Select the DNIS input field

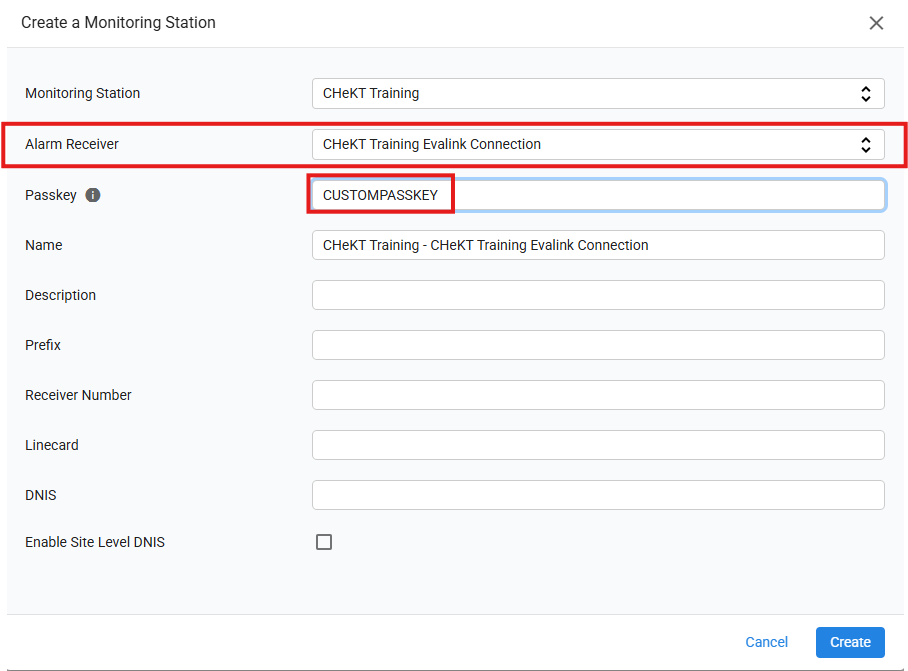tap(598, 495)
